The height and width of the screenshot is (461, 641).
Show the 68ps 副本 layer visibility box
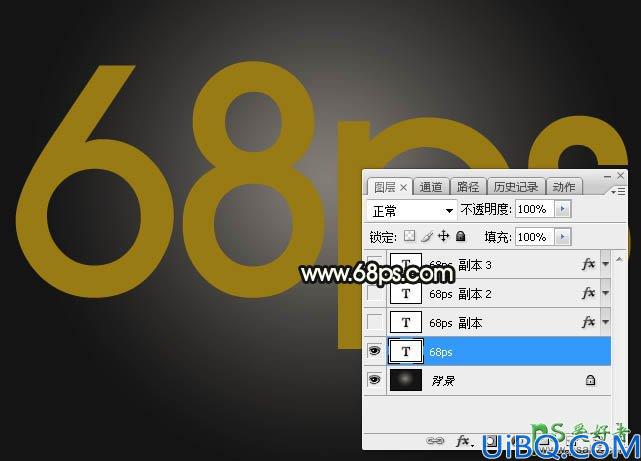pos(374,322)
